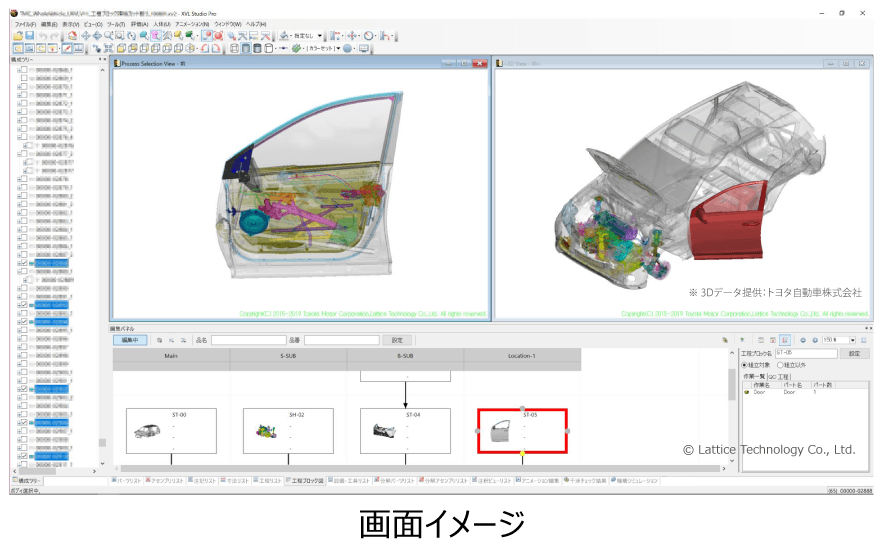884x555 pixels.
Task: Click the blue sphere icon in second toolbar
Action: pyautogui.click(x=346, y=48)
